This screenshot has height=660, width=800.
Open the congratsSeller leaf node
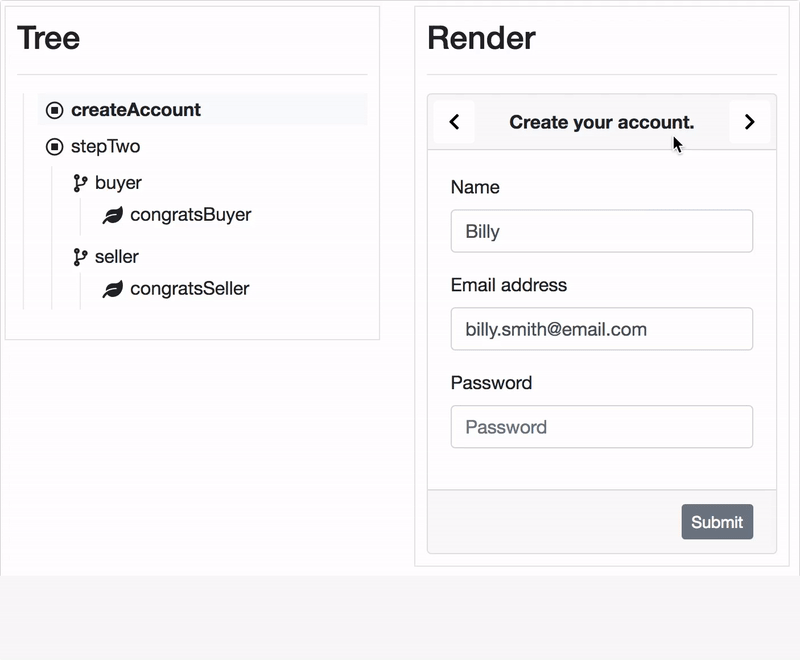point(189,289)
